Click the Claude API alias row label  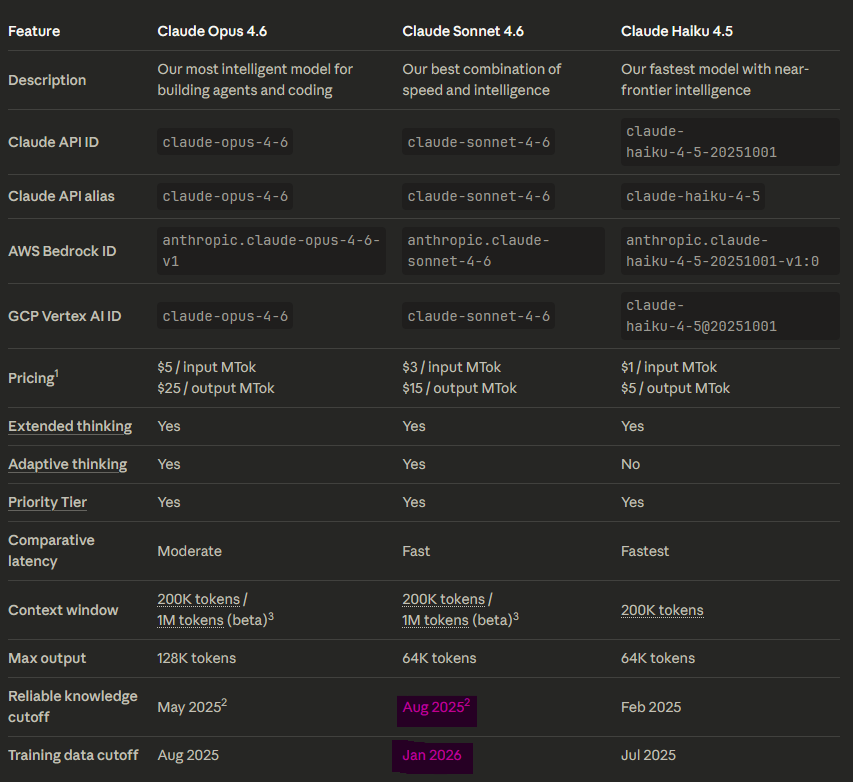tap(61, 196)
